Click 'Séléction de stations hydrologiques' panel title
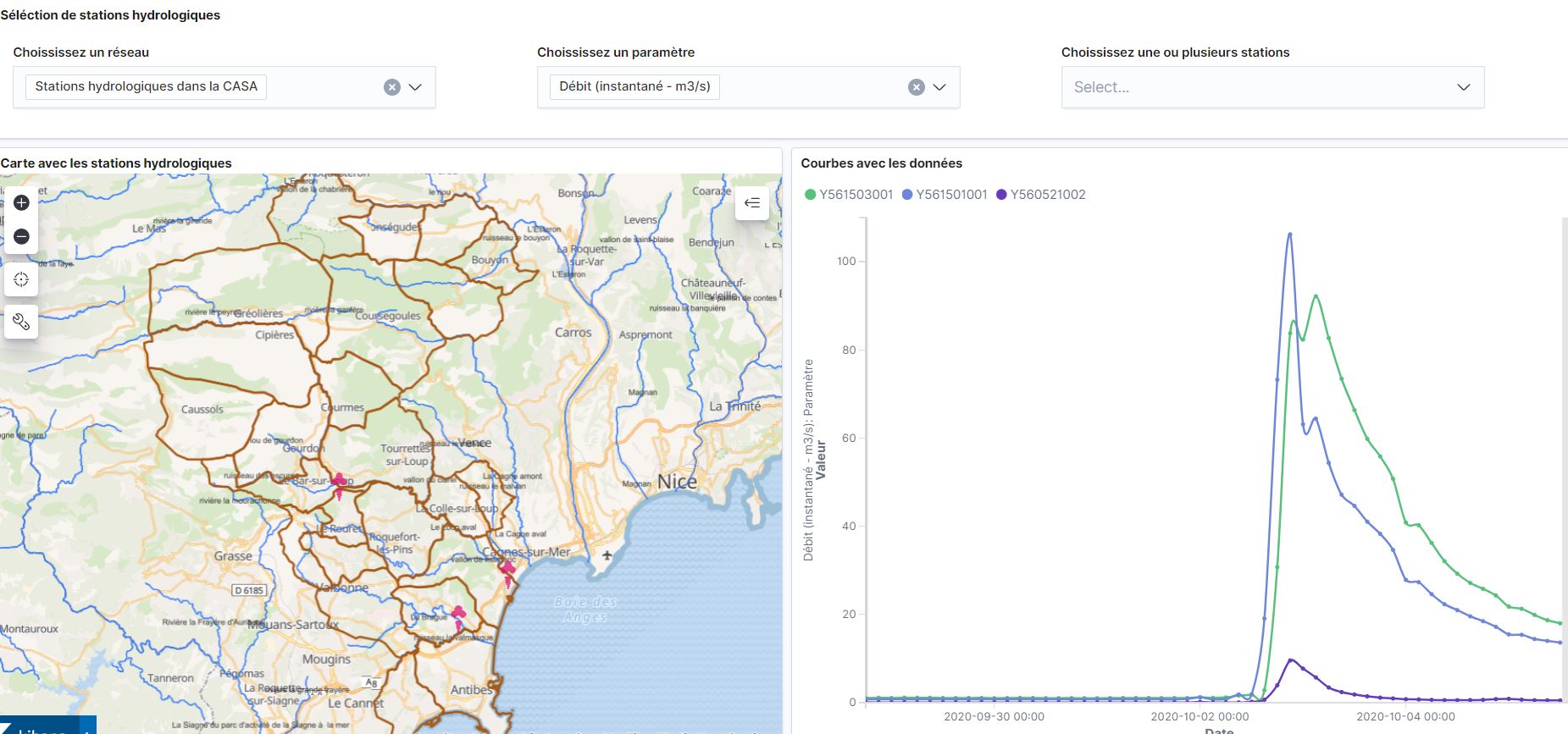The width and height of the screenshot is (1568, 734). [x=110, y=15]
